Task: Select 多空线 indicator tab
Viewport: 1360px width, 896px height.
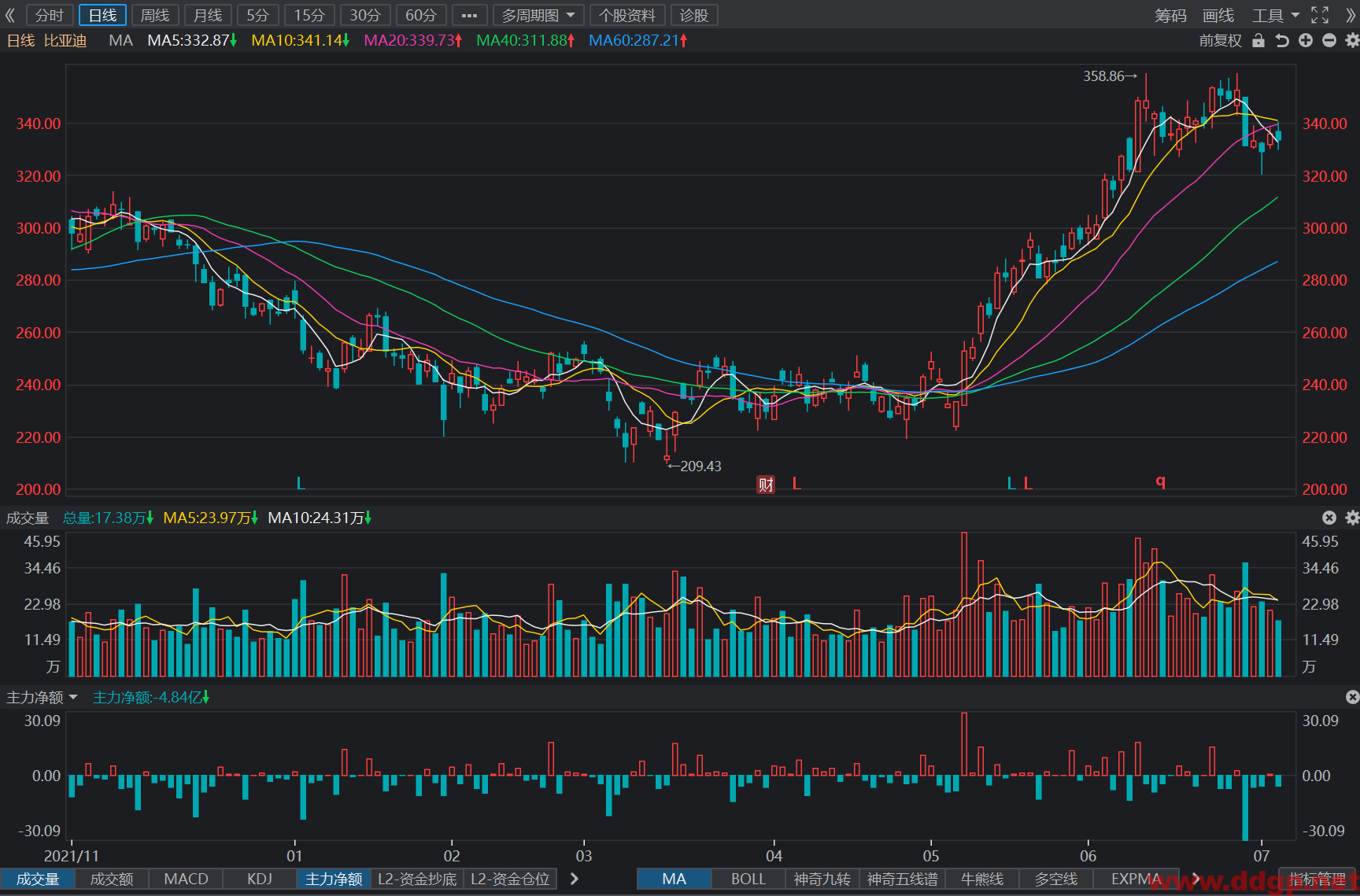Action: [1056, 879]
